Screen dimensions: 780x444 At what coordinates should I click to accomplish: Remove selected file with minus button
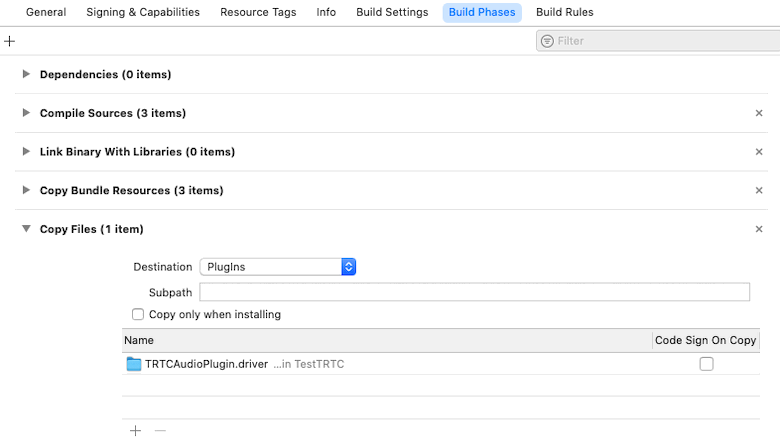[x=160, y=431]
